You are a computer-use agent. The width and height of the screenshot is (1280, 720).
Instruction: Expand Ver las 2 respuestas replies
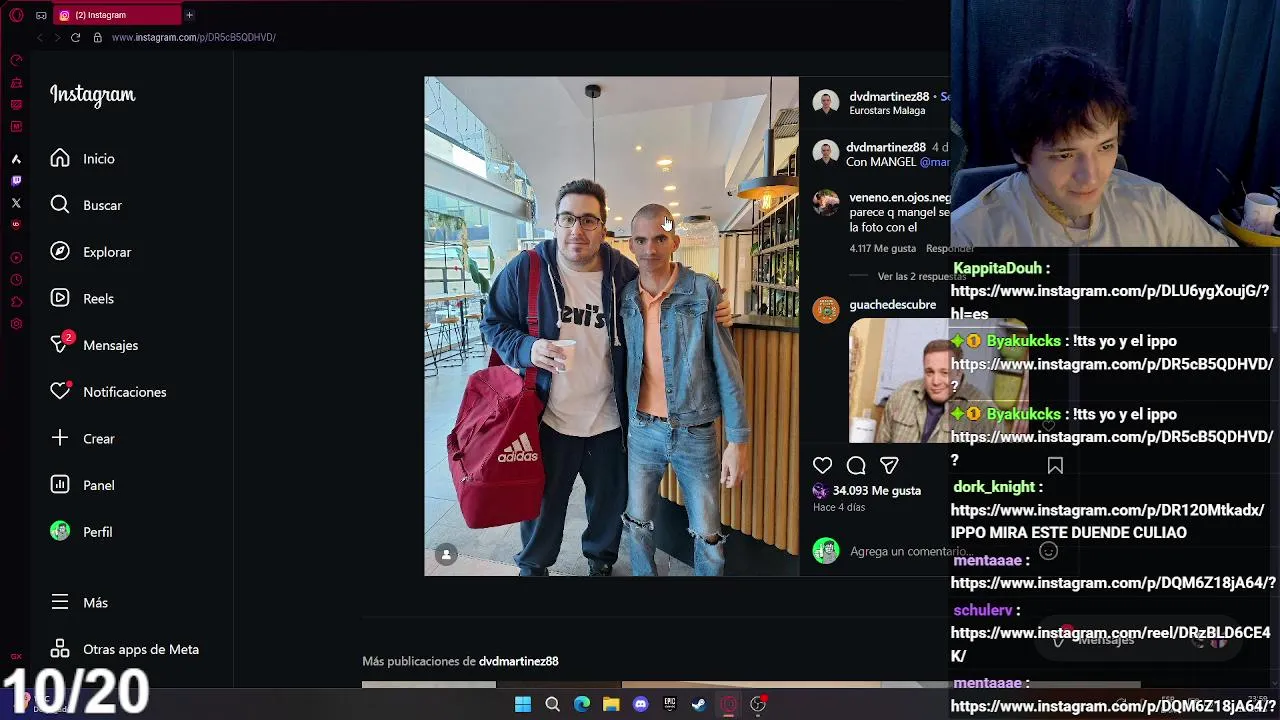(920, 276)
